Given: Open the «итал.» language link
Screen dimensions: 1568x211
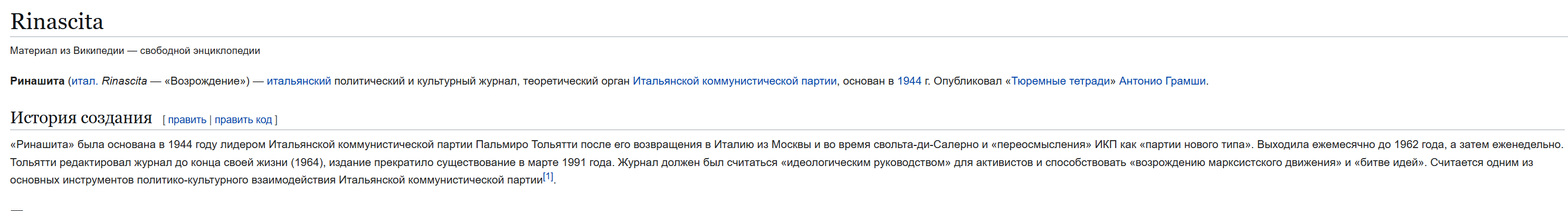Looking at the screenshot, I should (84, 81).
